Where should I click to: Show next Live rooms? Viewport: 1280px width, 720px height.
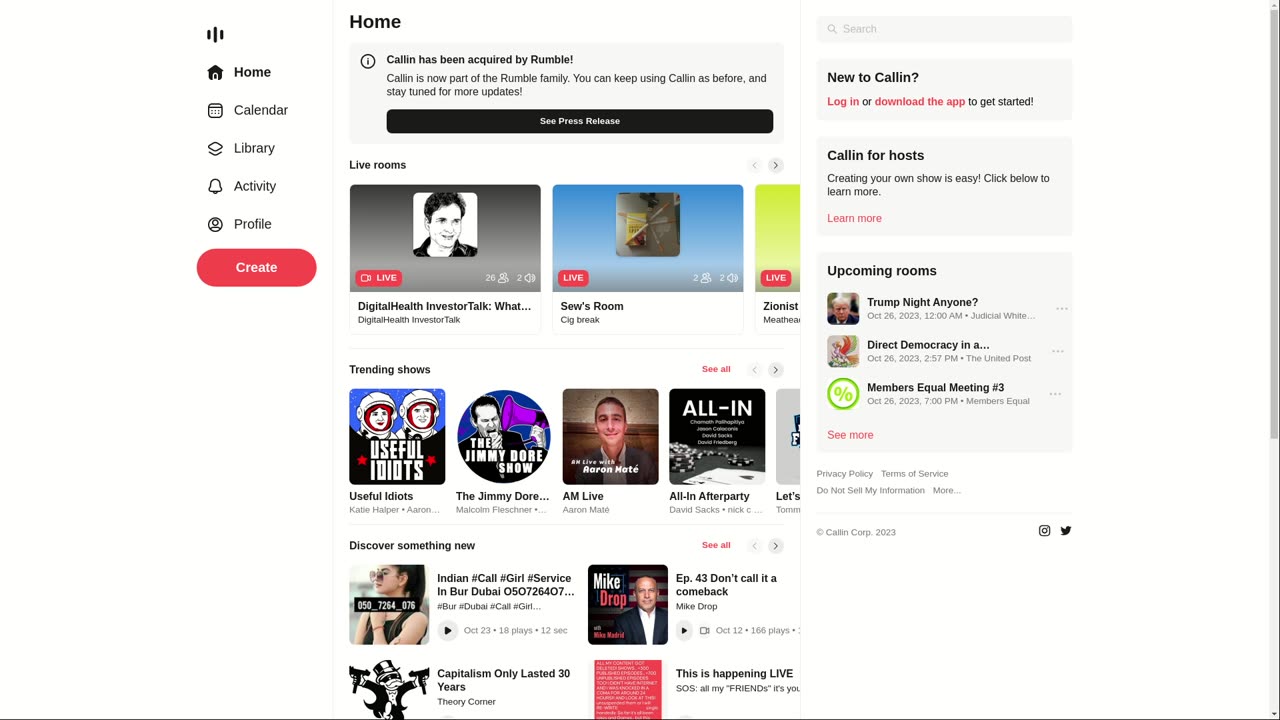775,165
